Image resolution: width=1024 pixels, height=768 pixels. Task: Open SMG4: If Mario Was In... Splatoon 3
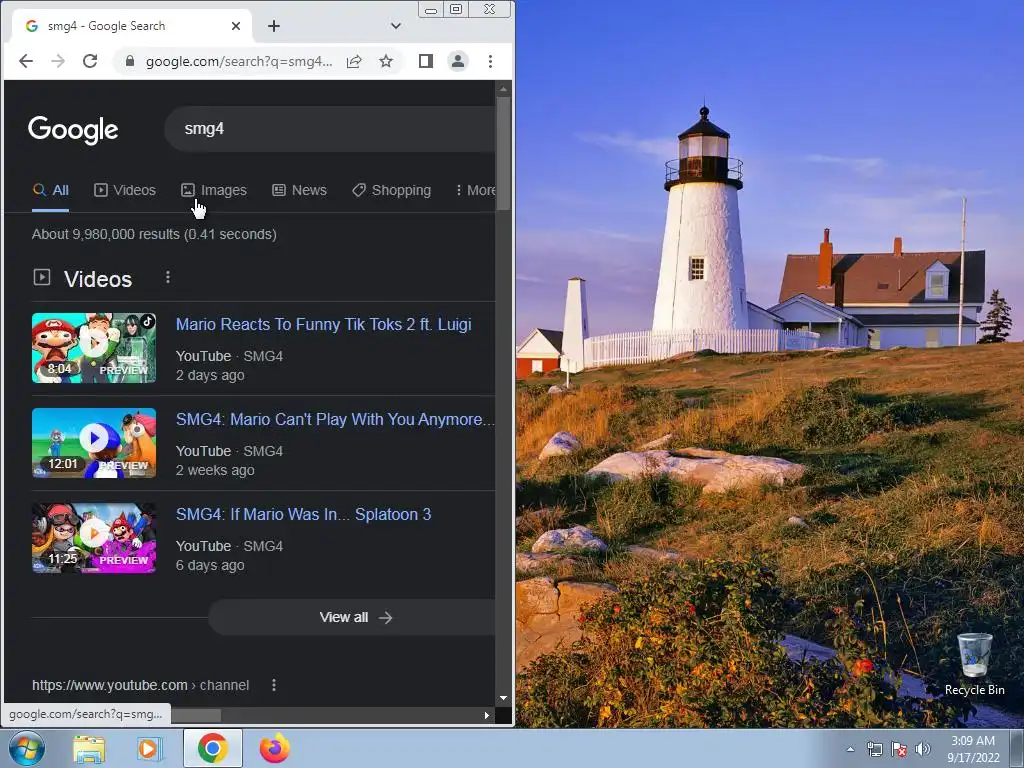[x=304, y=515]
